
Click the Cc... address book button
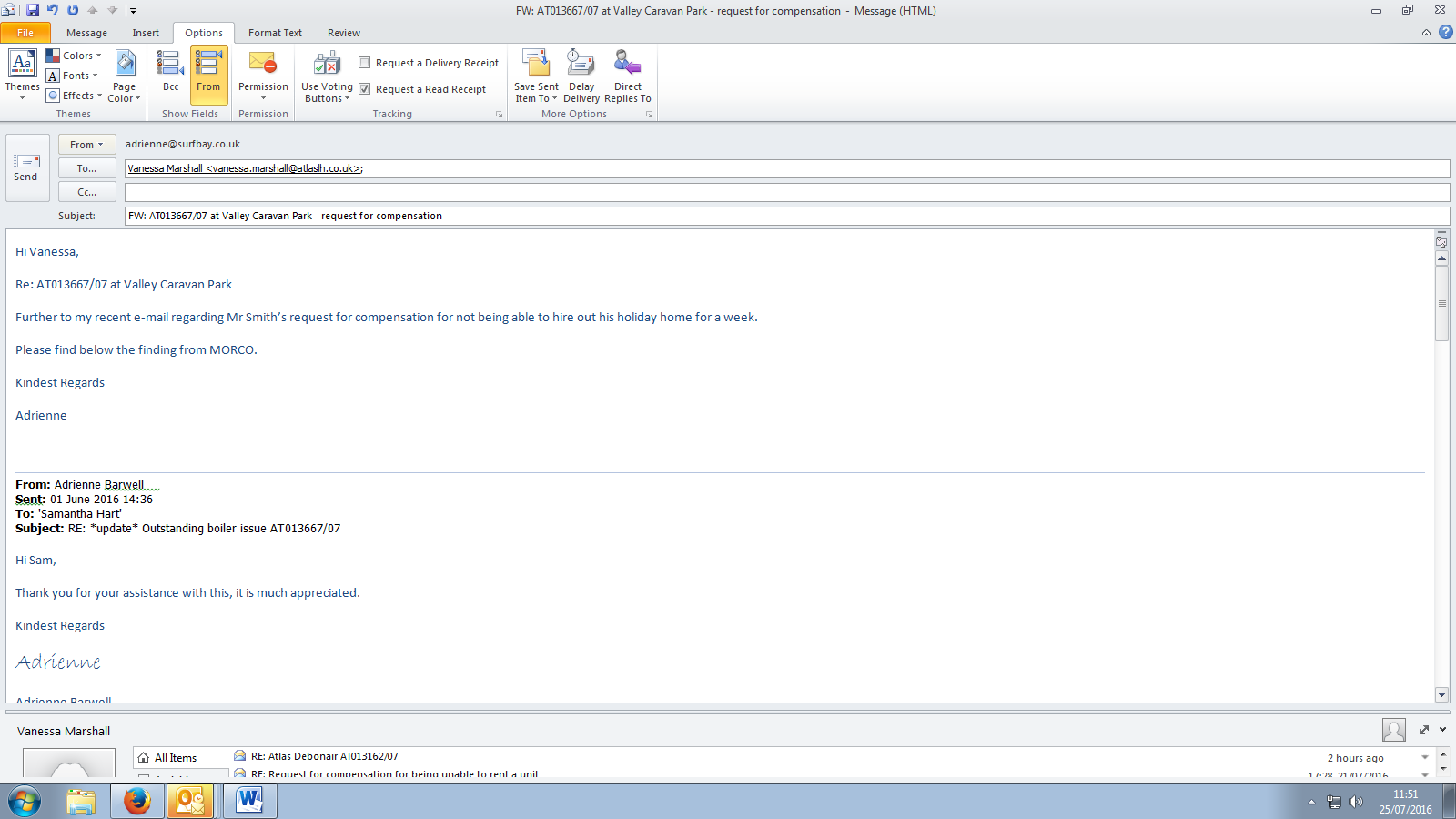pos(86,192)
